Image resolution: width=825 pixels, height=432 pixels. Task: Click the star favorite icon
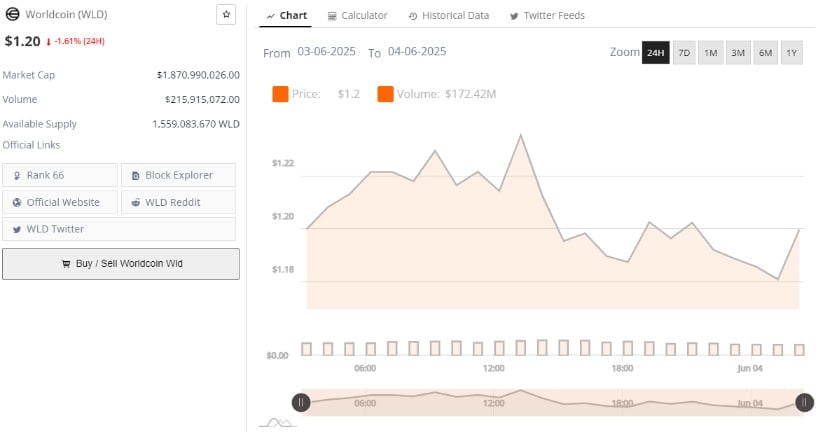pyautogui.click(x=226, y=15)
